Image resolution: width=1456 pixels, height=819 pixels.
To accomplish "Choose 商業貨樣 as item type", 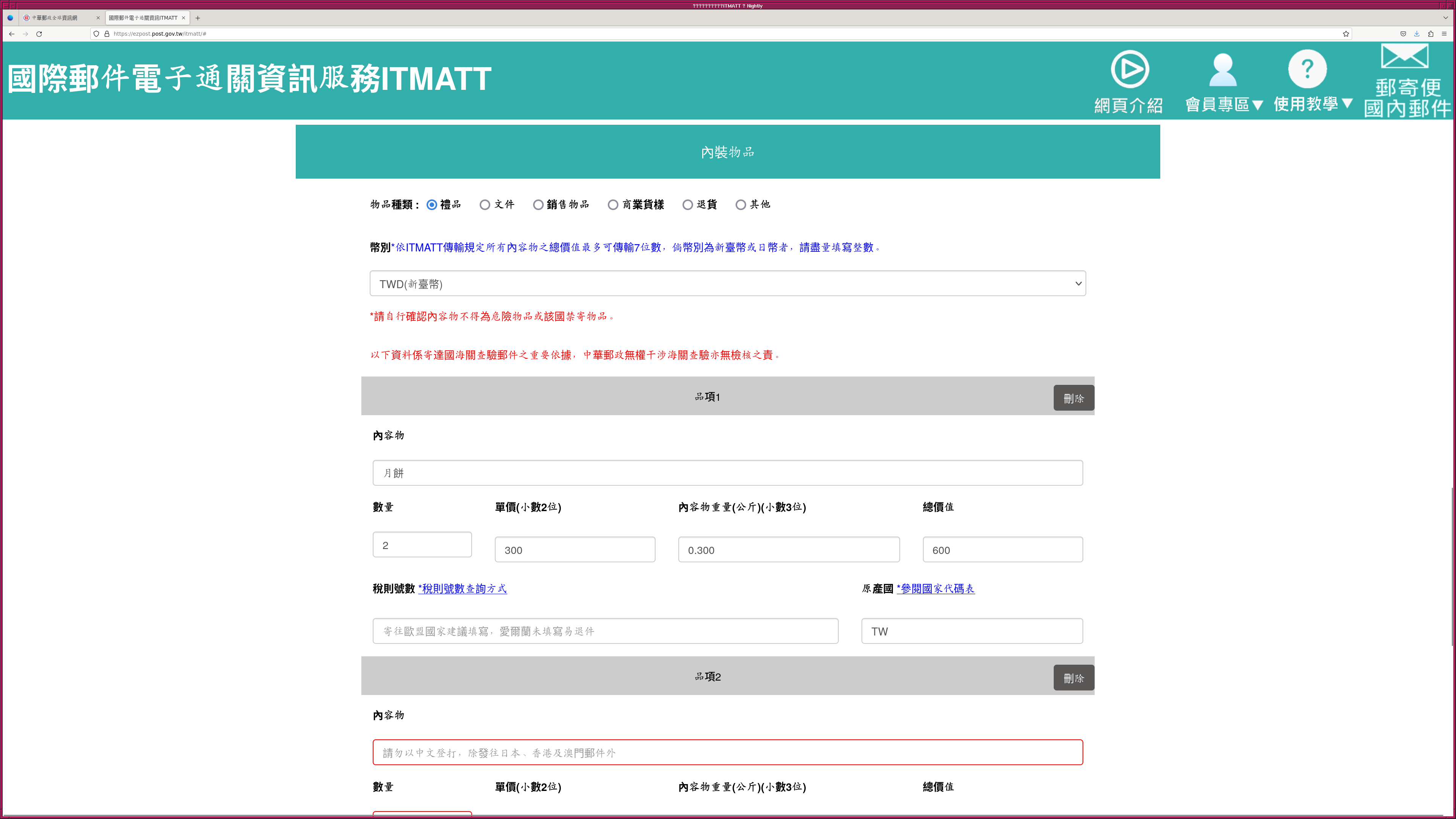I will tap(613, 205).
